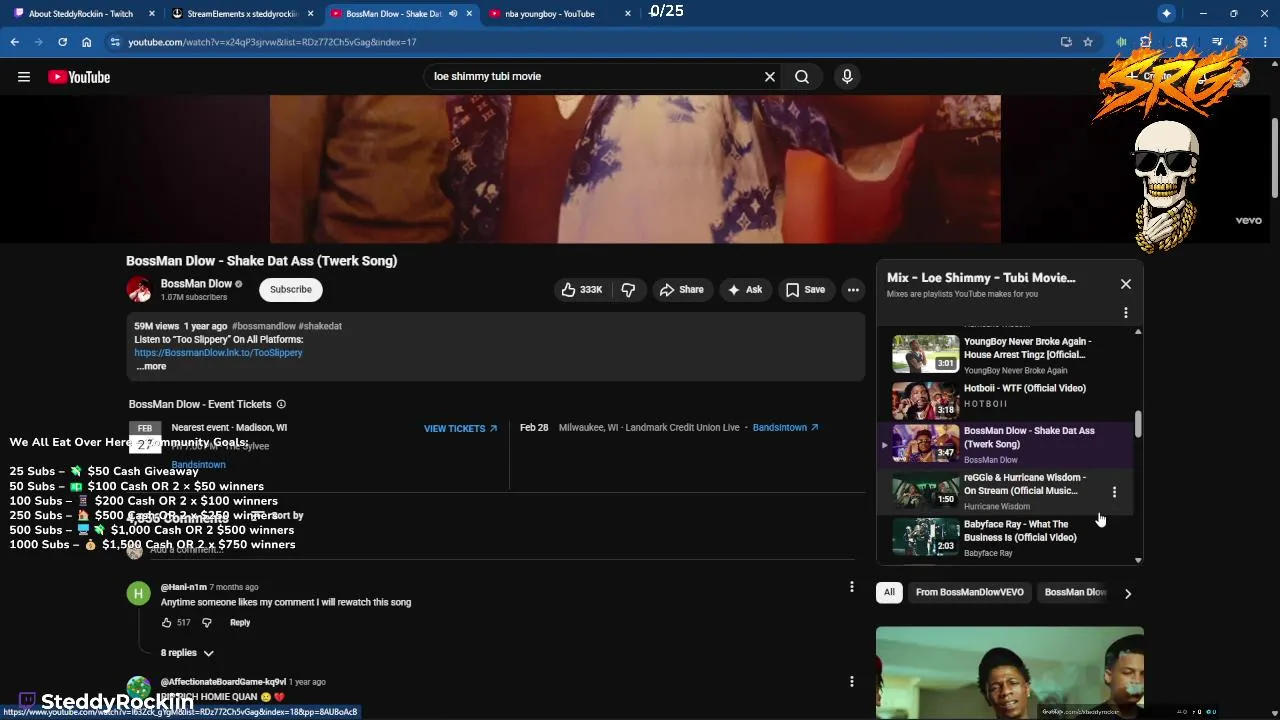The height and width of the screenshot is (720, 1280).
Task: Open @Hani-n1m profile avatar
Action: click(139, 594)
